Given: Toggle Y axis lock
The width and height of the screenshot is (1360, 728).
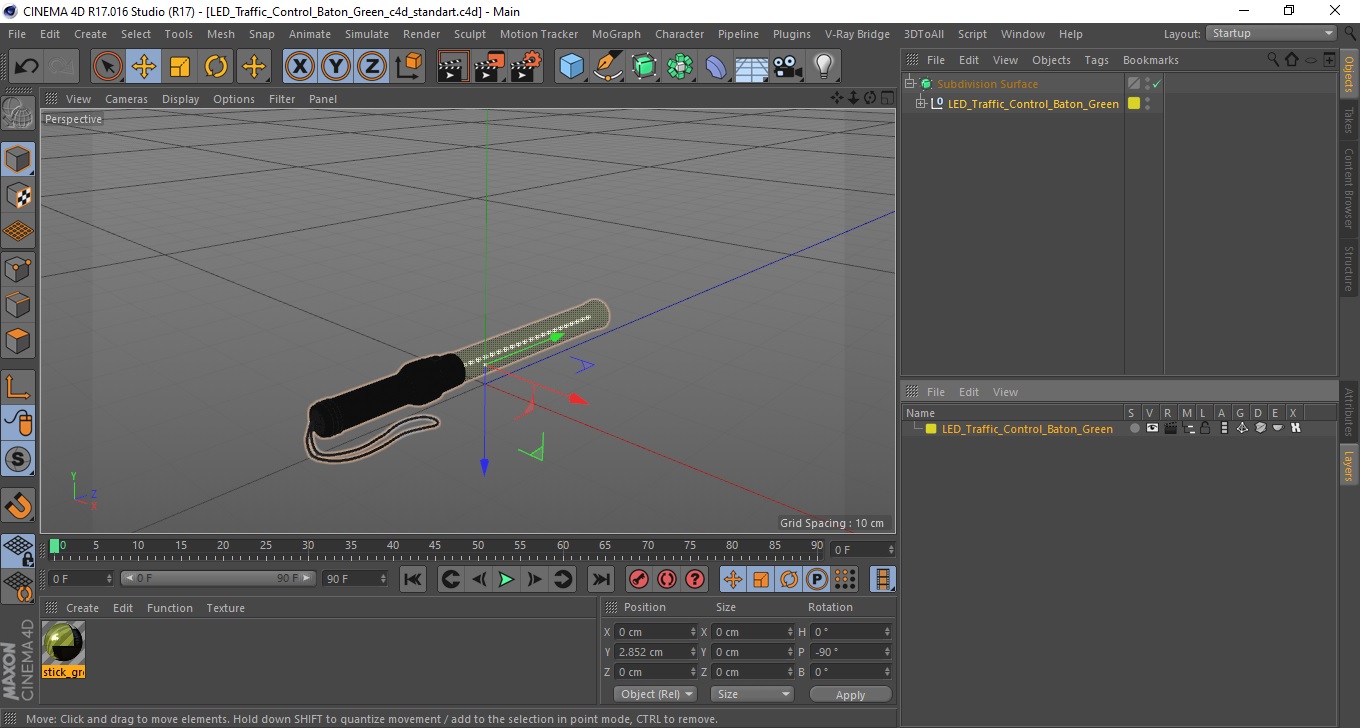Looking at the screenshot, I should click(x=336, y=67).
